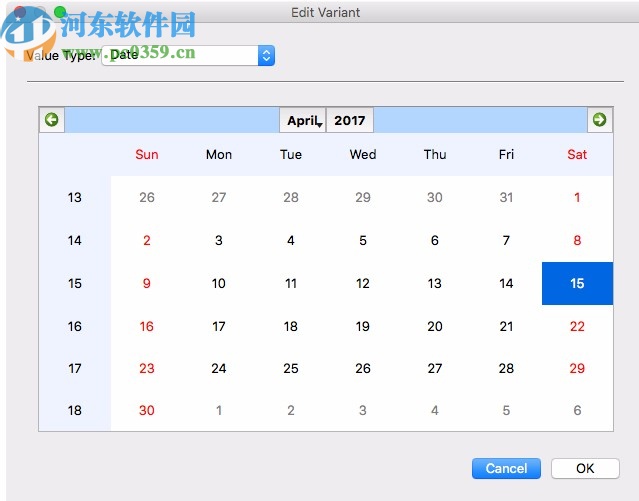Select Sunday 16 in week 16 row

[x=147, y=326]
